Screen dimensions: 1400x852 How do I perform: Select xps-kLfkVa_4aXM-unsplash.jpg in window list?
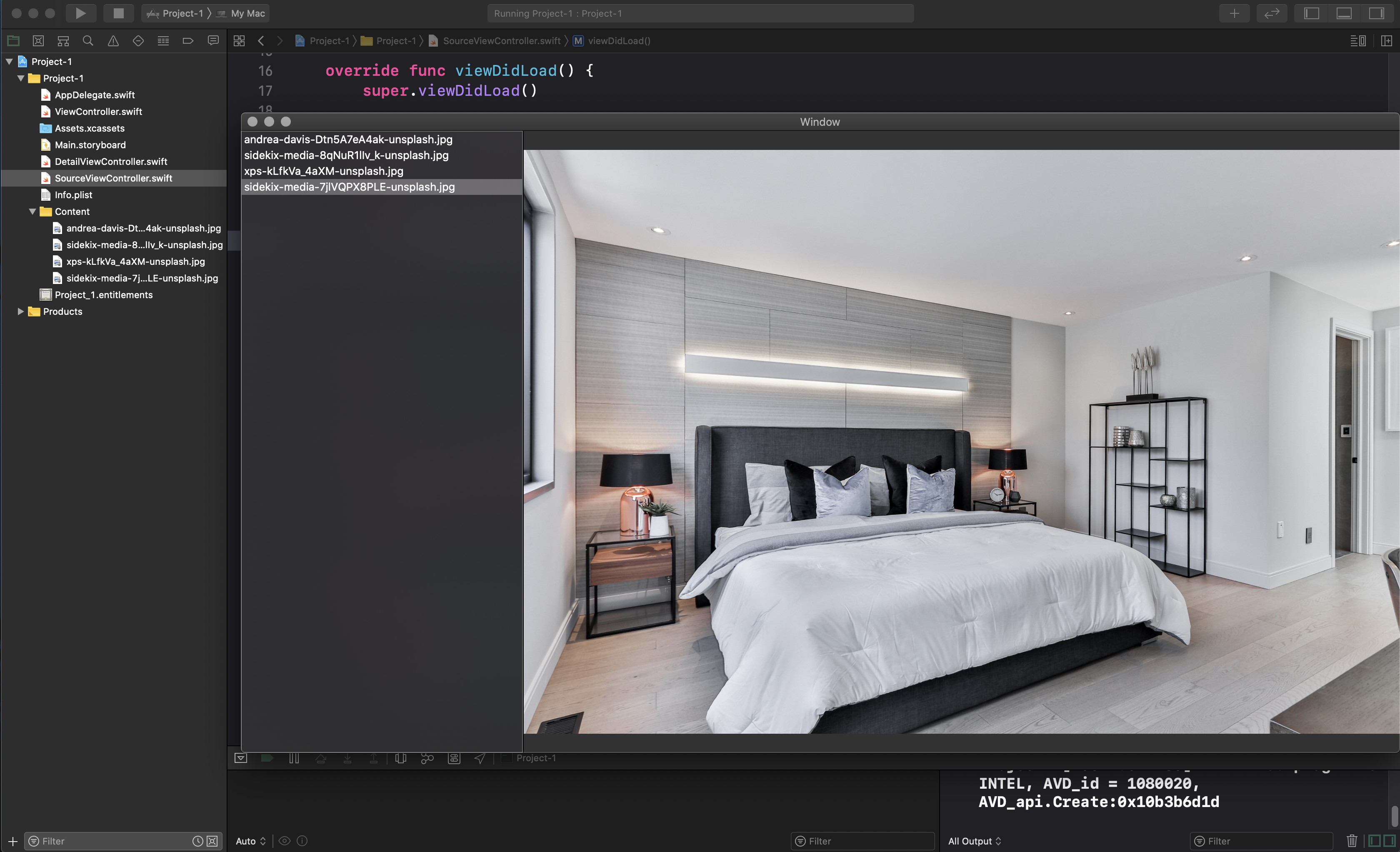coord(324,171)
